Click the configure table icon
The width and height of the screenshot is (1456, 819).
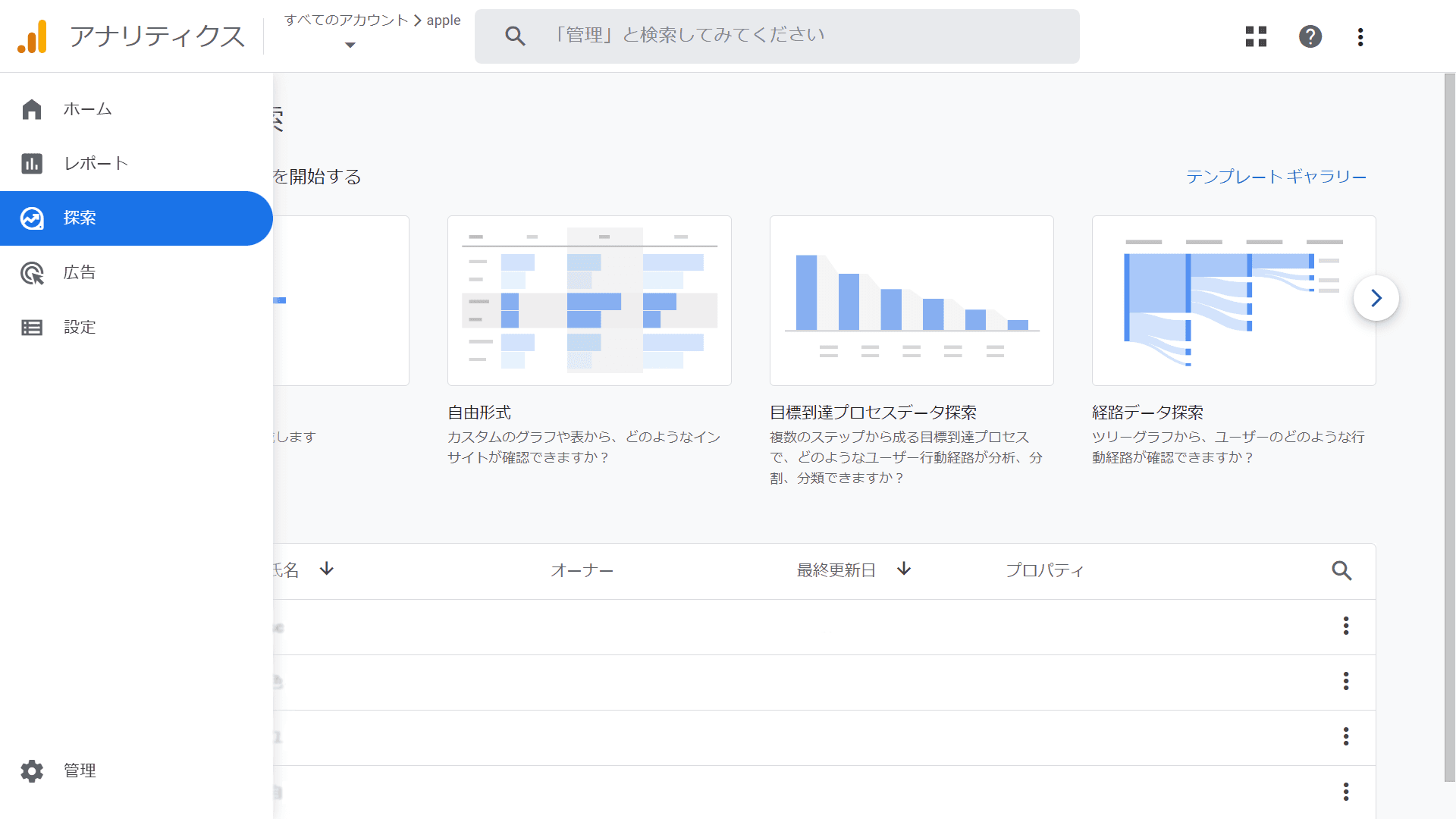click(x=32, y=328)
